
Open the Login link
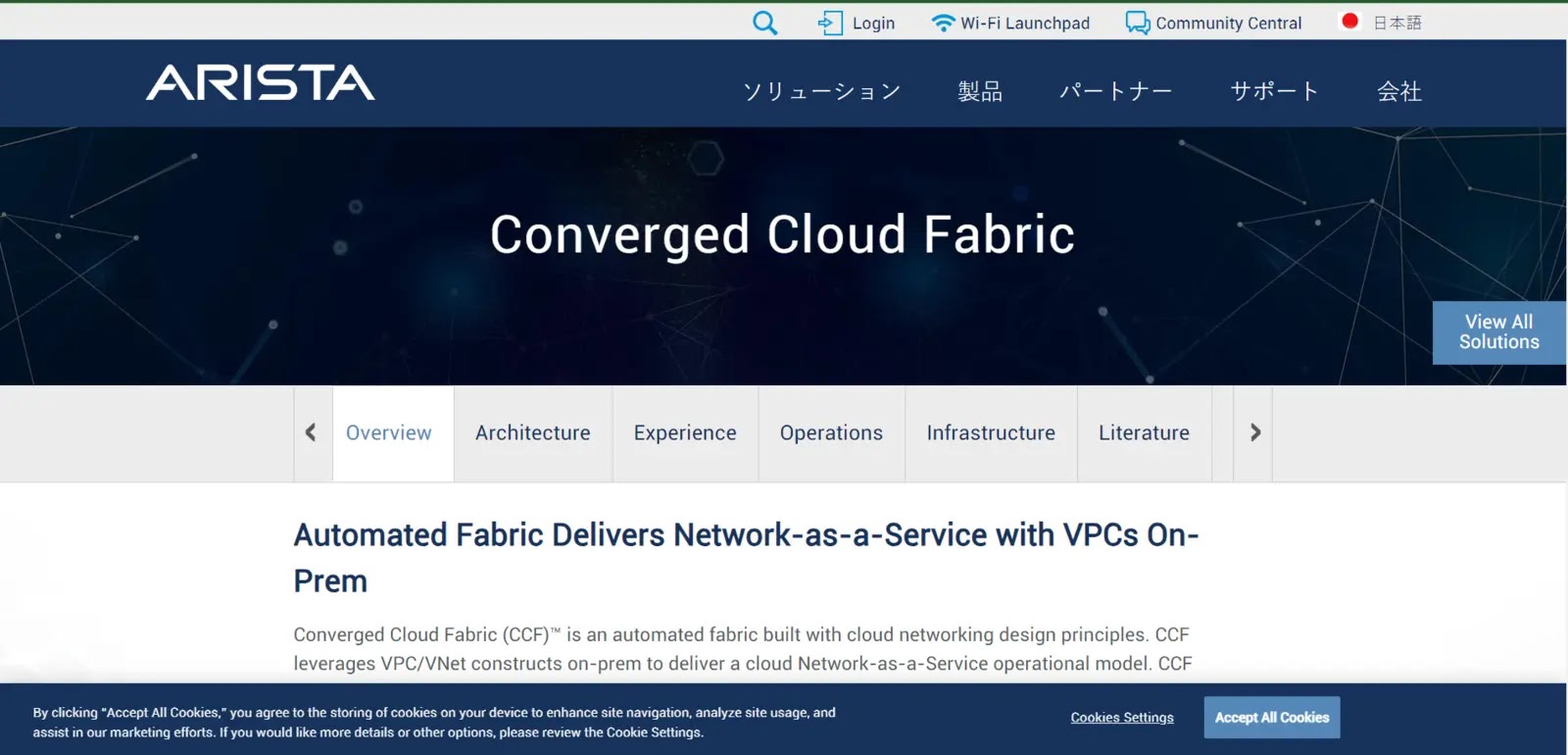[873, 23]
